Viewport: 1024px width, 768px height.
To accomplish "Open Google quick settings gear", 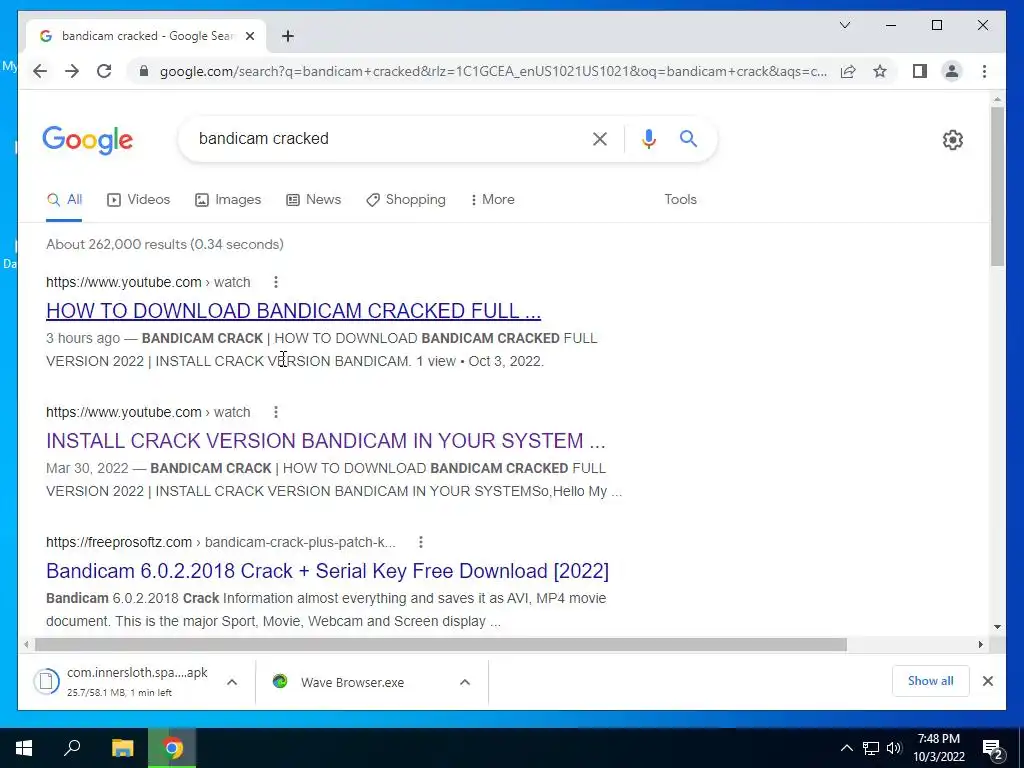I will coord(952,140).
